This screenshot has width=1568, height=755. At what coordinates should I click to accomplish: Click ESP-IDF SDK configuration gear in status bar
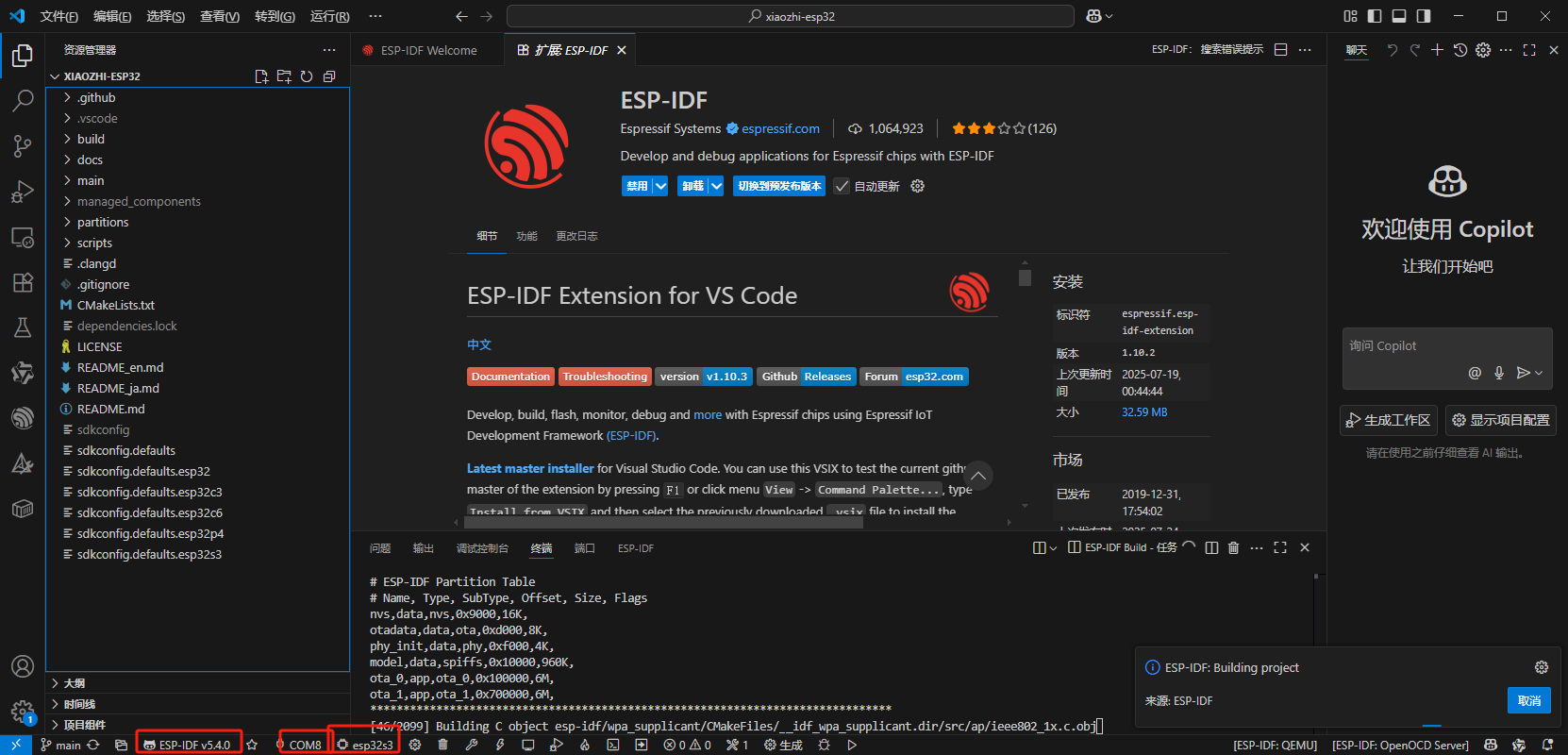point(414,745)
